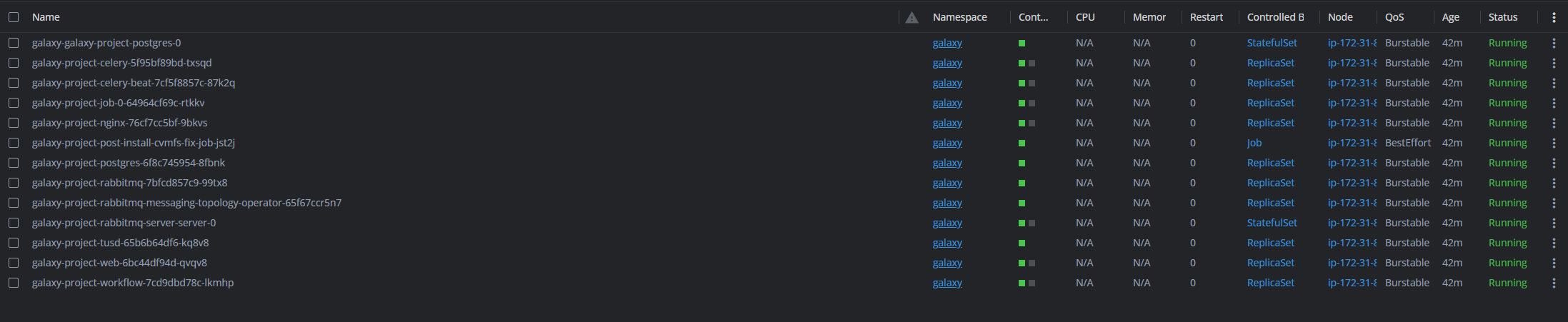1568x322 pixels.
Task: Tick checkbox for galaxy-project-web-6bc44df94d-qvqv8
Action: pos(14,263)
